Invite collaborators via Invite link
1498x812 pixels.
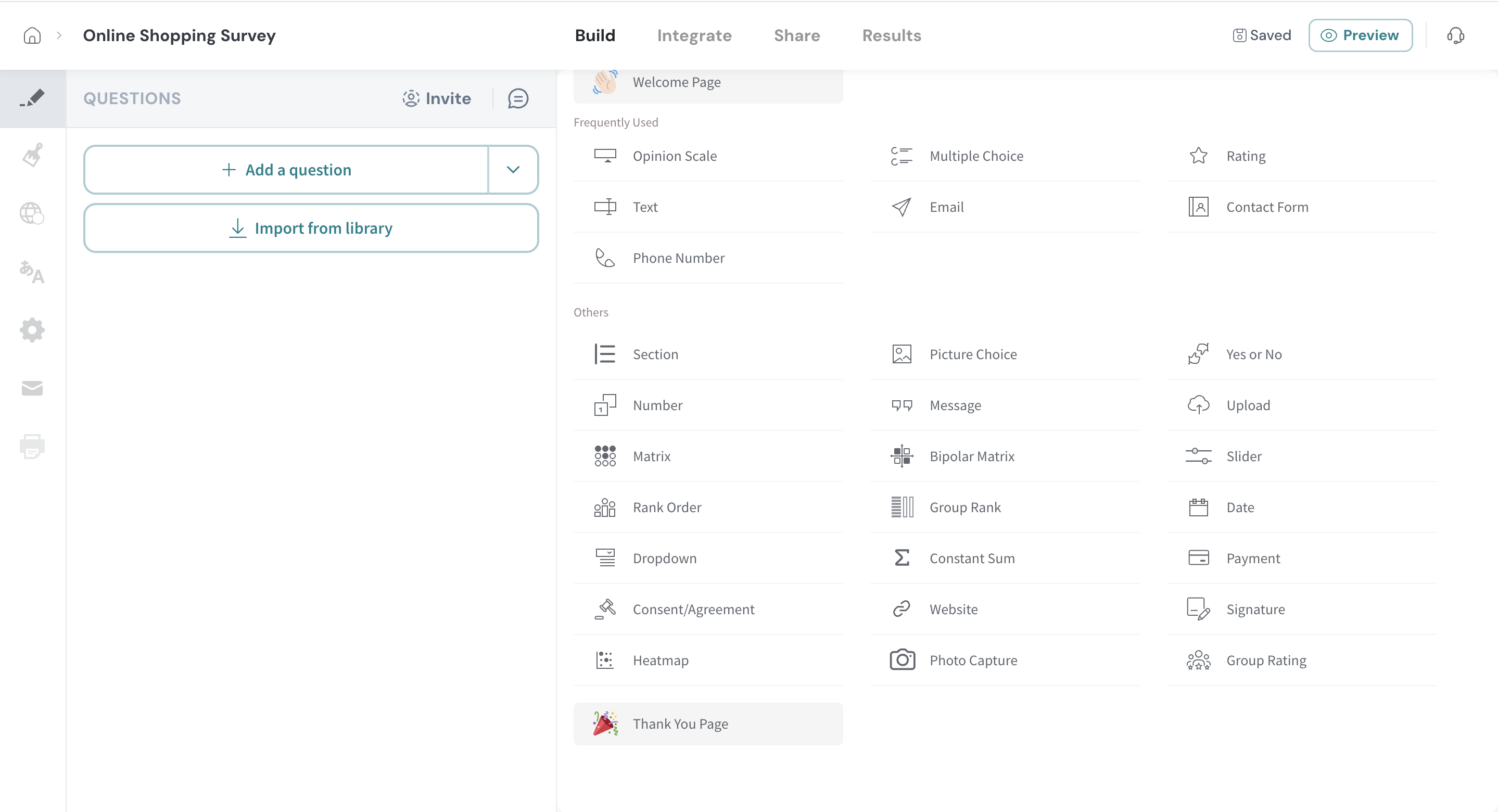coord(437,98)
